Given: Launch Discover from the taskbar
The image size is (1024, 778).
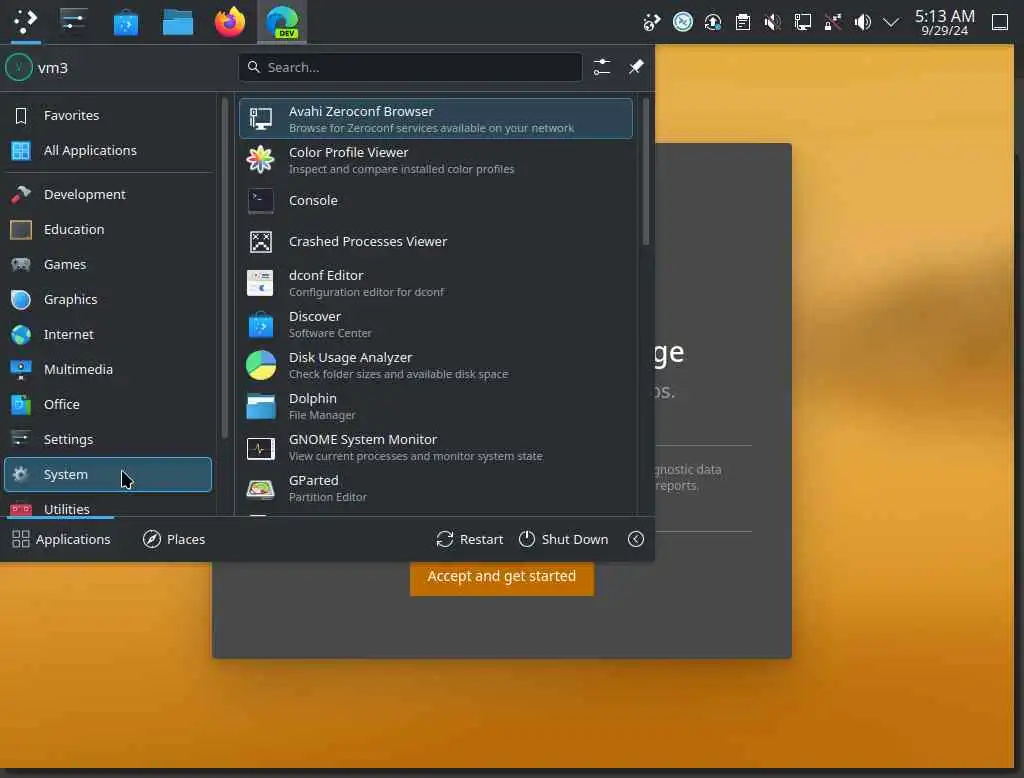Looking at the screenshot, I should [x=125, y=24].
